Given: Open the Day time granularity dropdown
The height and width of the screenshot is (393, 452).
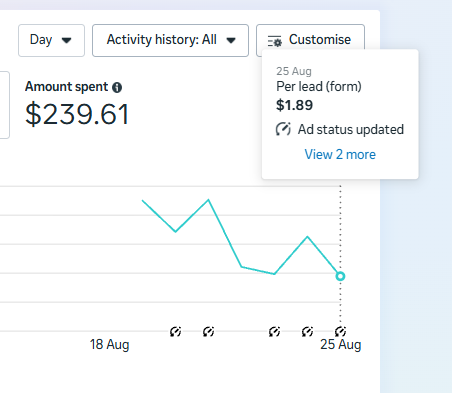Looking at the screenshot, I should pyautogui.click(x=51, y=40).
